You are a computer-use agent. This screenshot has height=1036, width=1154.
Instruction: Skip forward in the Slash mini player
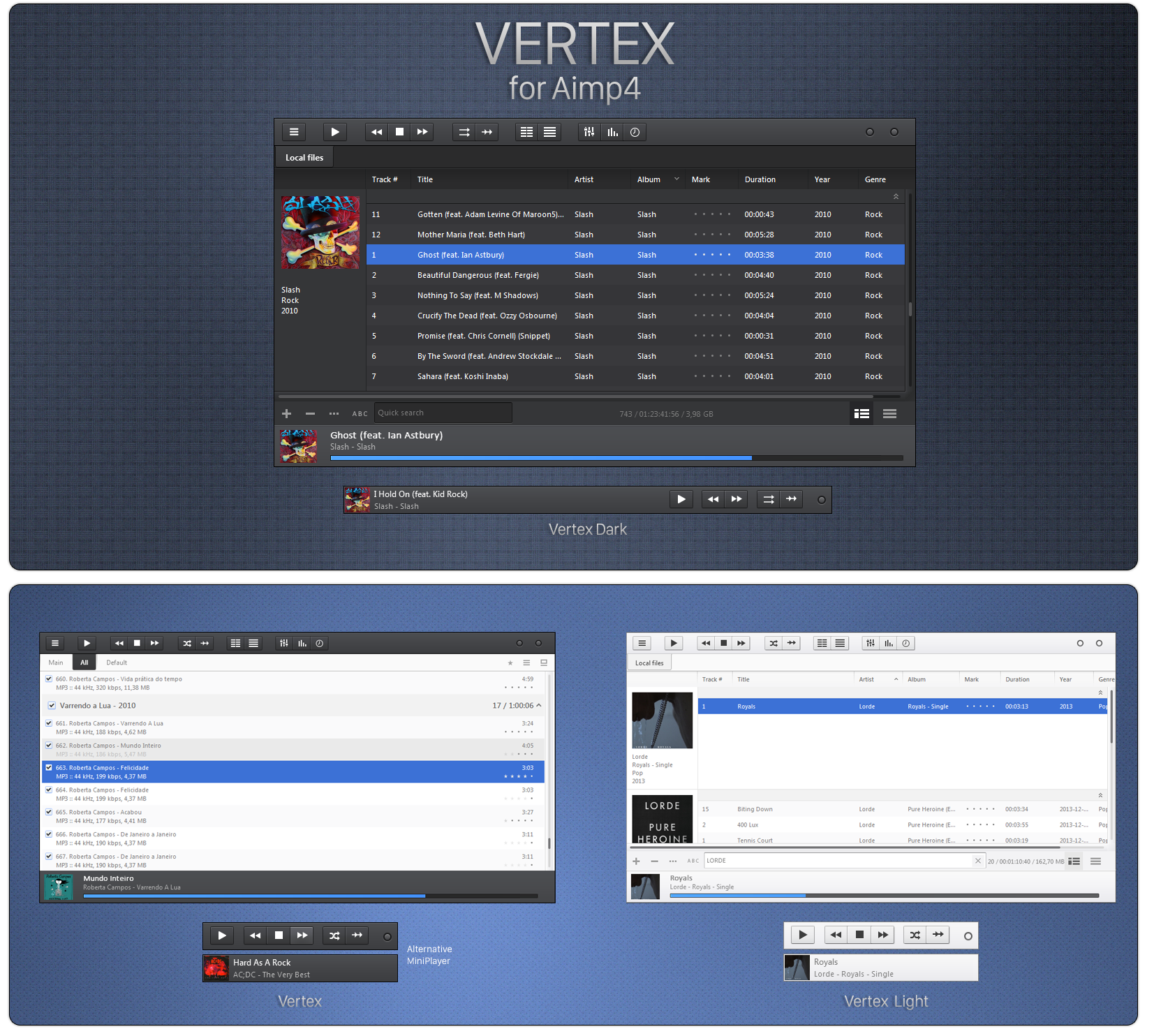737,499
